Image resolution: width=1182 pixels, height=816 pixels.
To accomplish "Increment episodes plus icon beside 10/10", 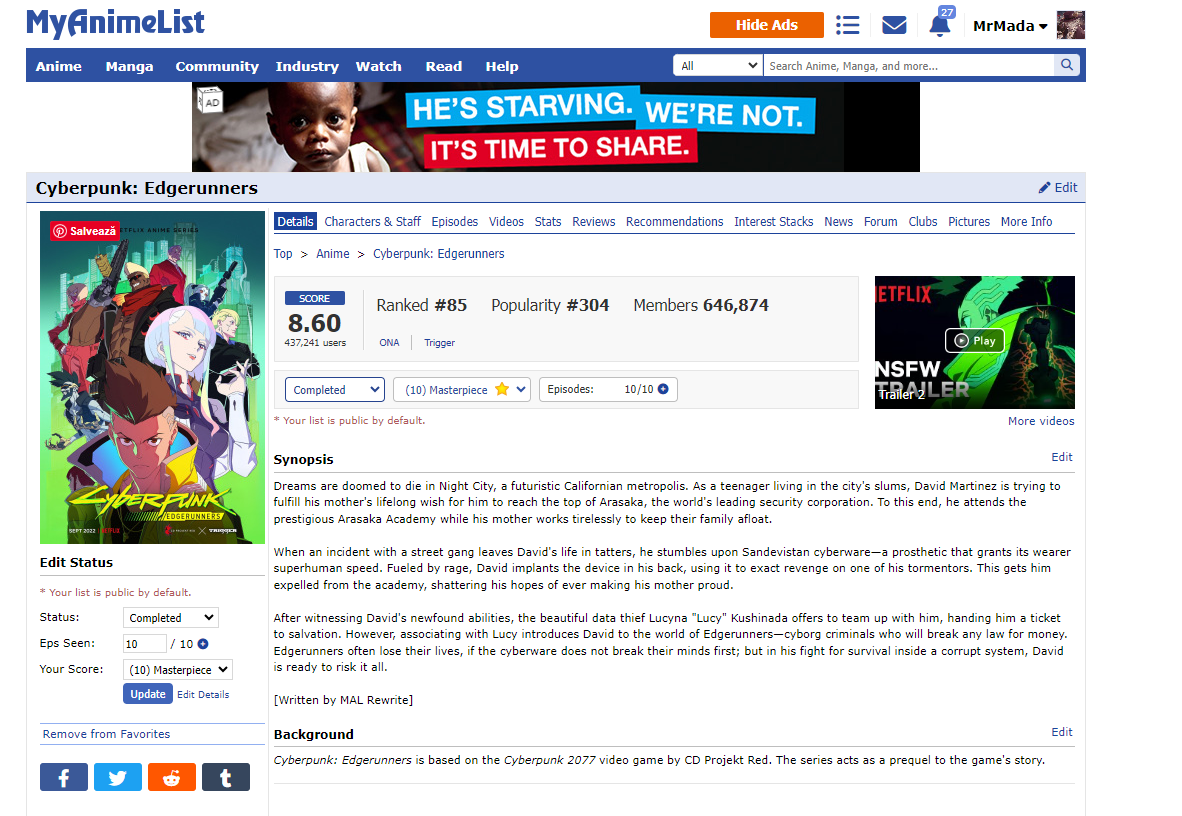I will click(x=663, y=389).
